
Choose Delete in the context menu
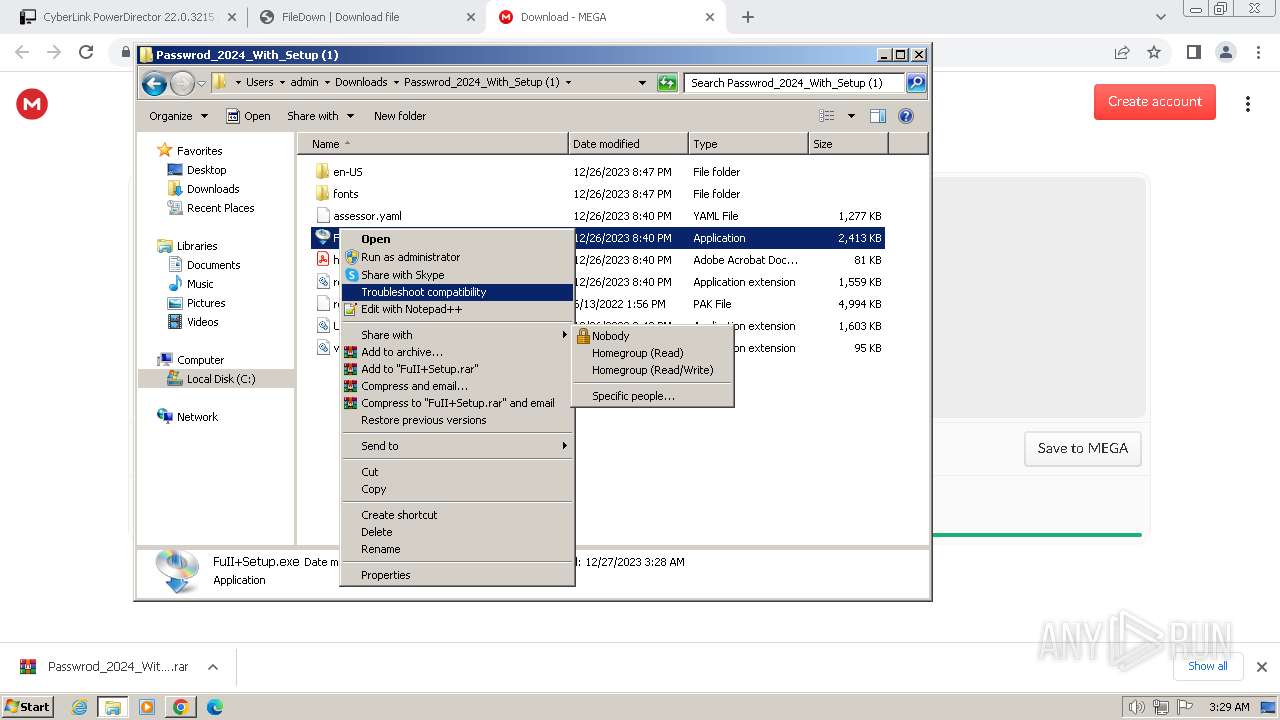point(457,532)
